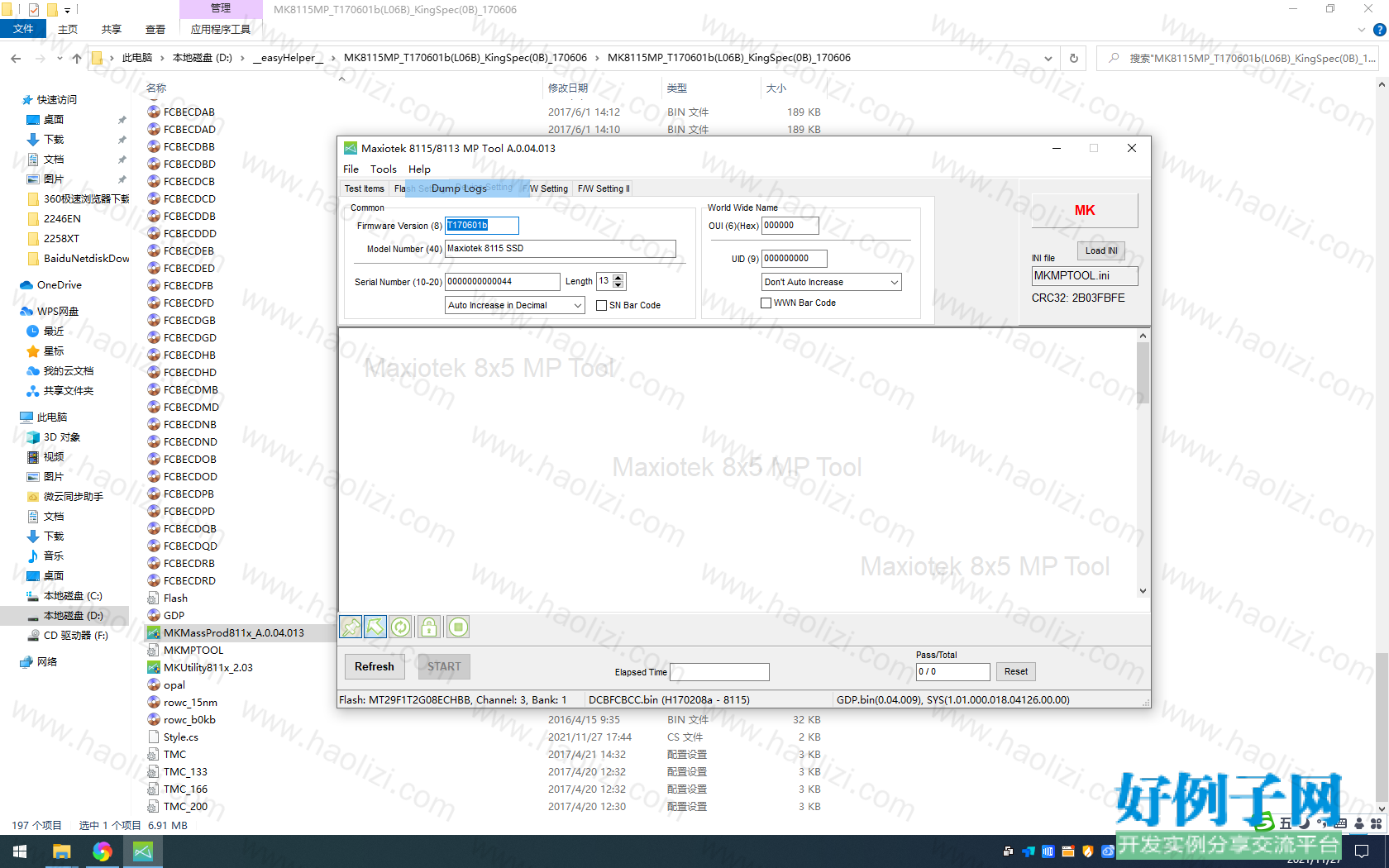The height and width of the screenshot is (868, 1389).
Task: Open the Tools menu in MP Tool
Action: tap(383, 169)
